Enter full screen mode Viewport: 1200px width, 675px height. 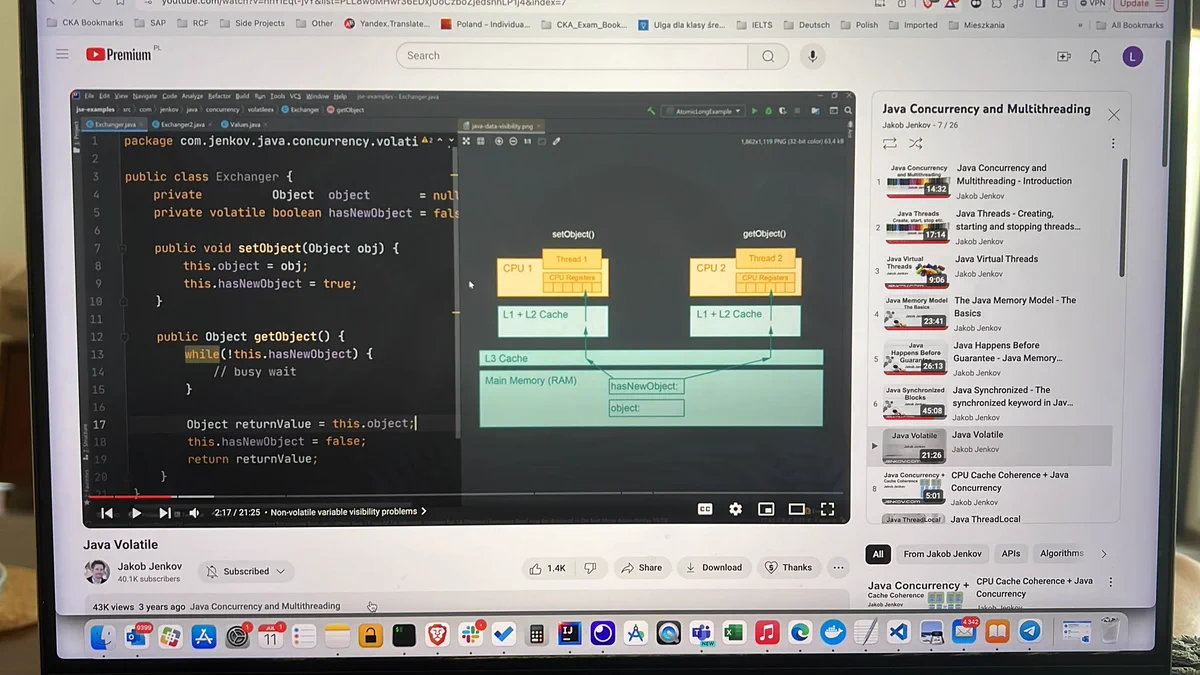[x=828, y=509]
